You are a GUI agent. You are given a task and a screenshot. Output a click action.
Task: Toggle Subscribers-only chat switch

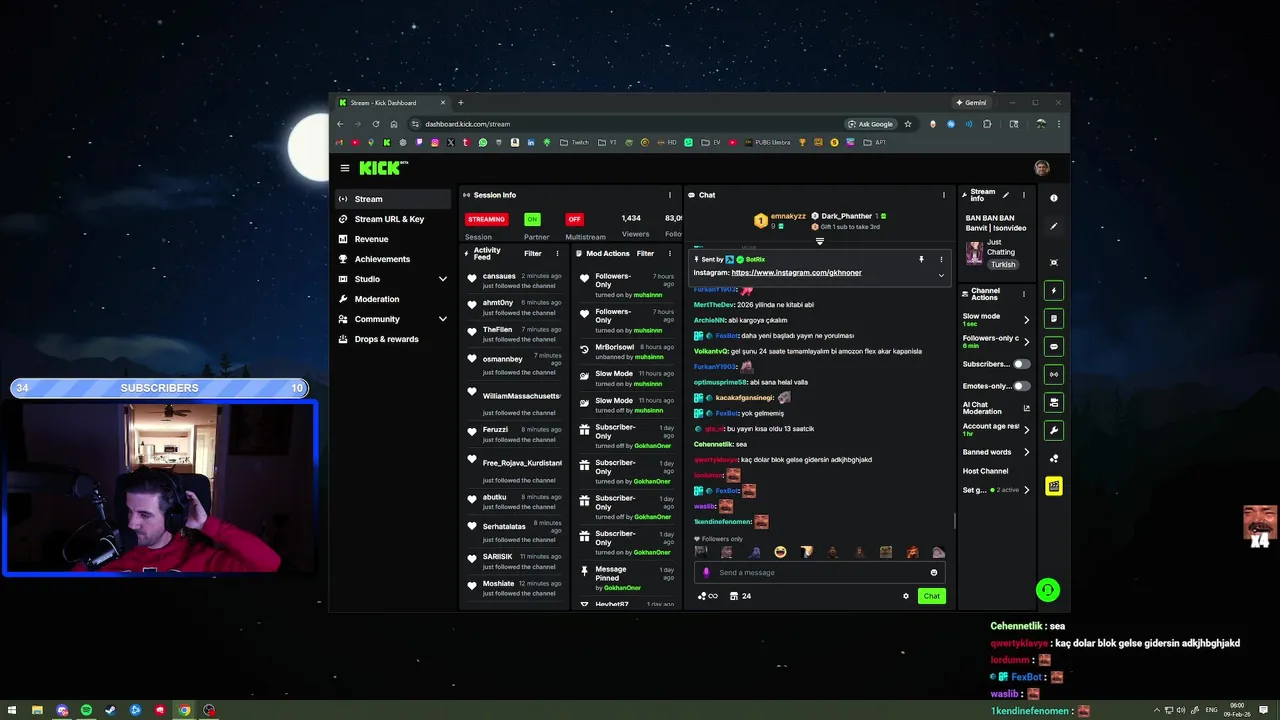tap(1021, 364)
